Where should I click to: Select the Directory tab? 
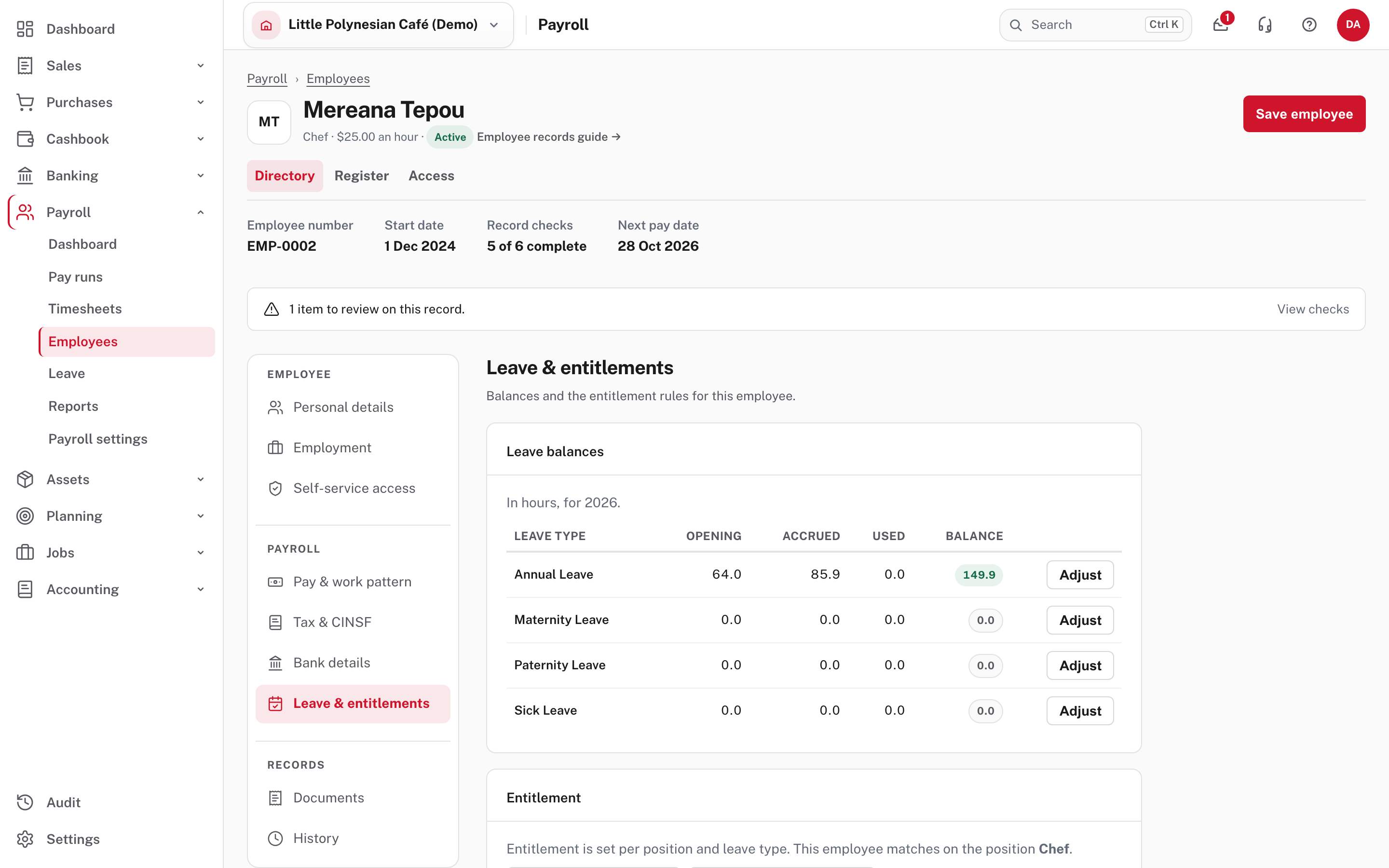point(285,176)
